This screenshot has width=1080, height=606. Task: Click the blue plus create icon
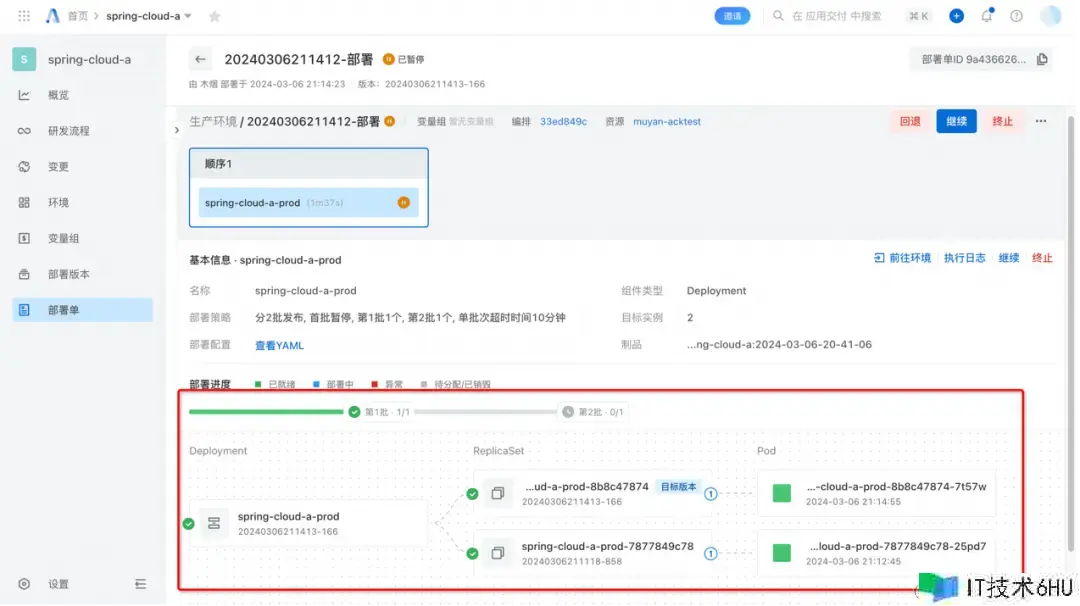956,16
